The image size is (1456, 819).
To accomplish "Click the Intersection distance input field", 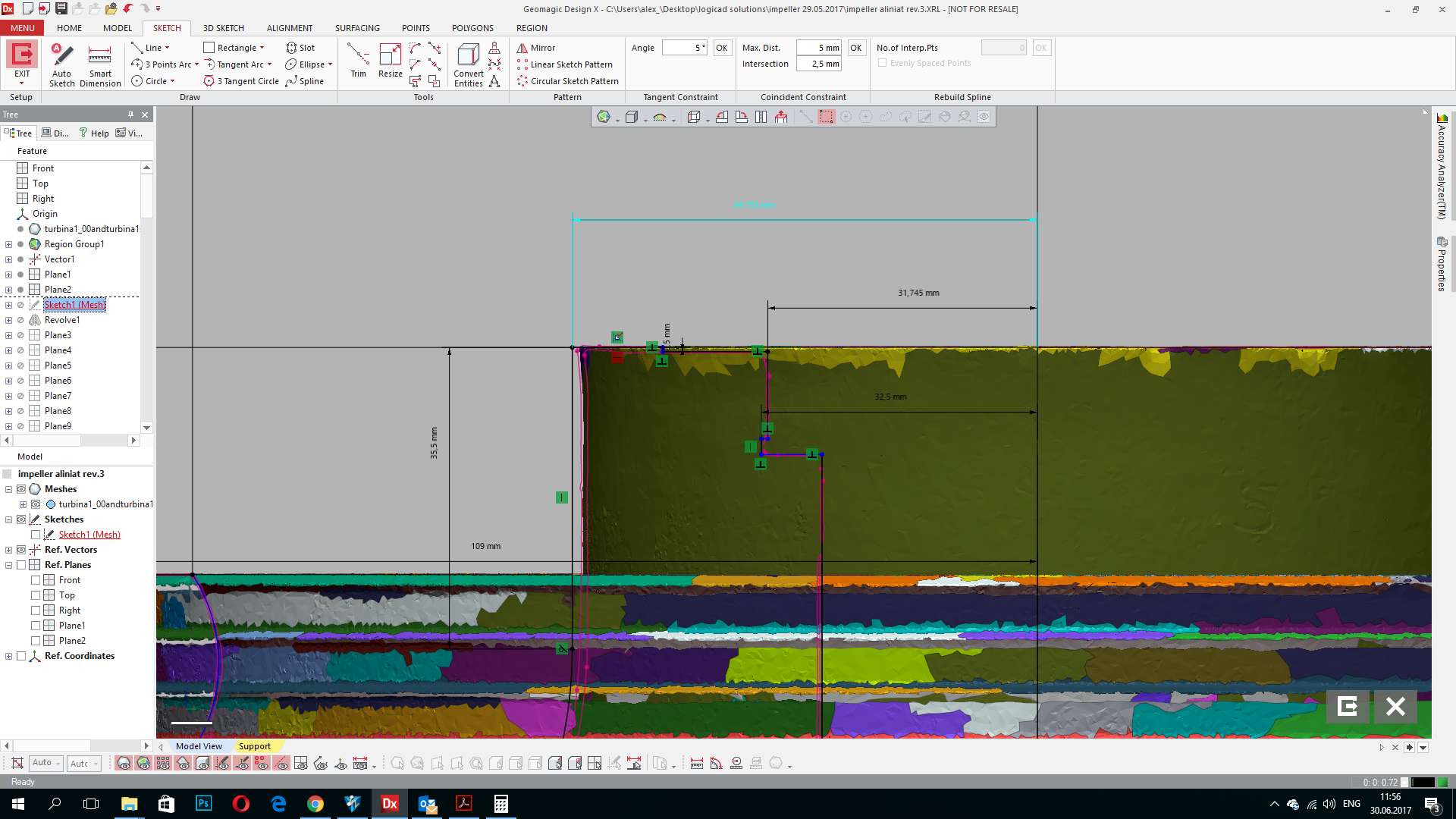I will click(819, 64).
